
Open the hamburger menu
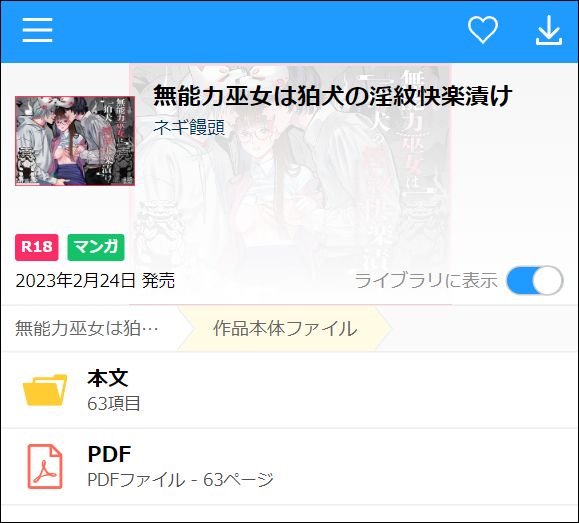37,30
